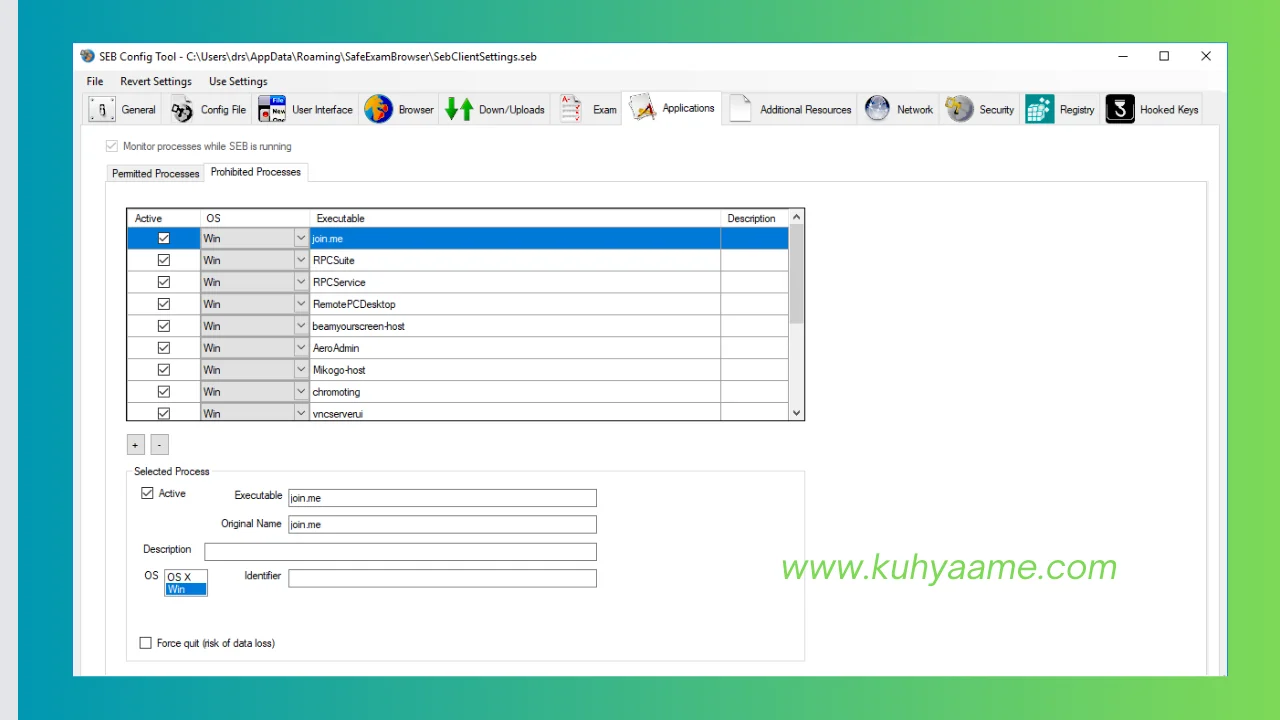This screenshot has height=720, width=1280.
Task: Click the Additional Resources page icon
Action: pyautogui.click(x=740, y=109)
